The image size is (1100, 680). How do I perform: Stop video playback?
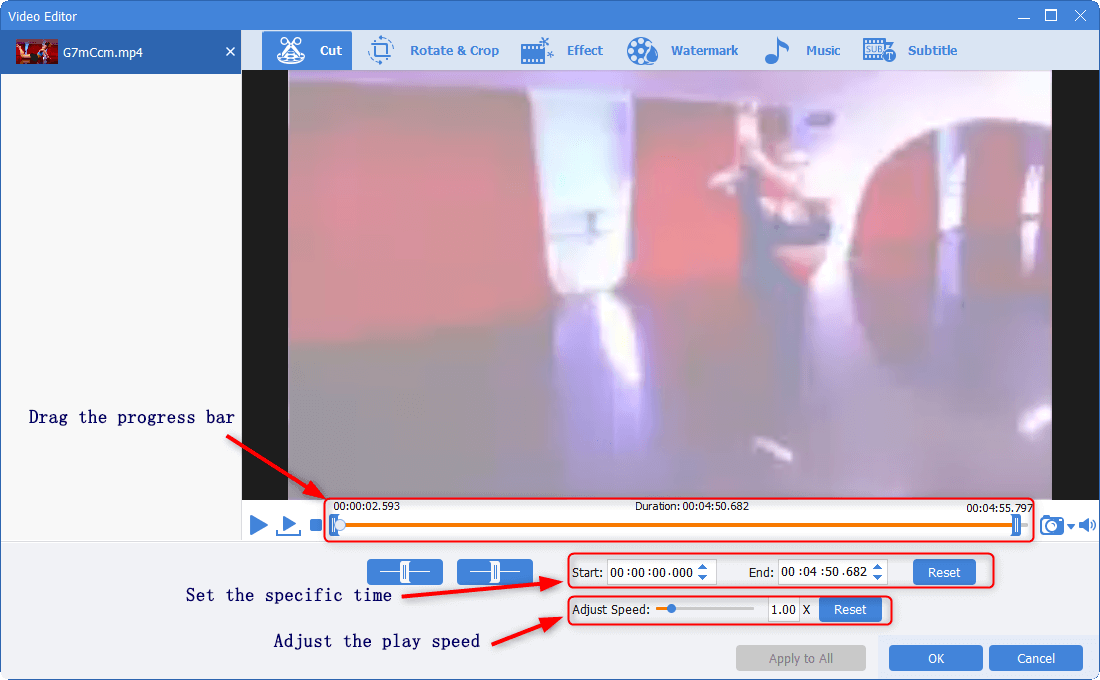[x=316, y=525]
